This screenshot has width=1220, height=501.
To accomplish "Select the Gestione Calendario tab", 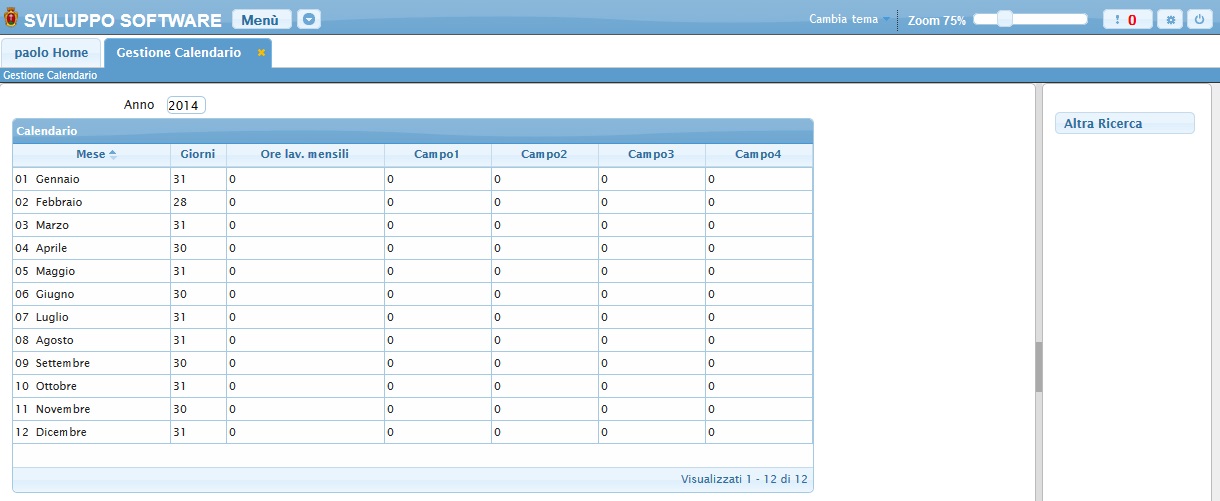I will pos(179,52).
